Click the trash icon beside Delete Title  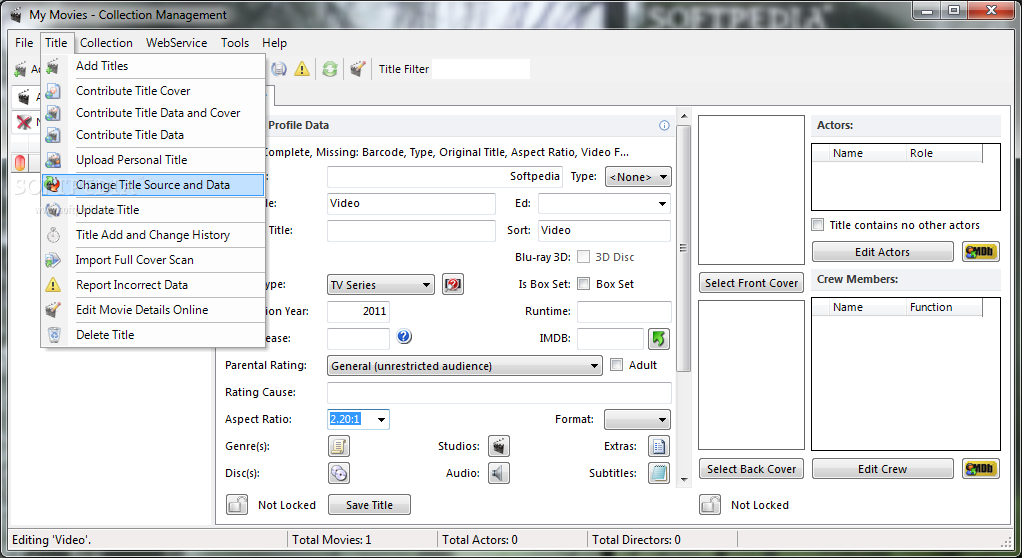click(x=53, y=334)
